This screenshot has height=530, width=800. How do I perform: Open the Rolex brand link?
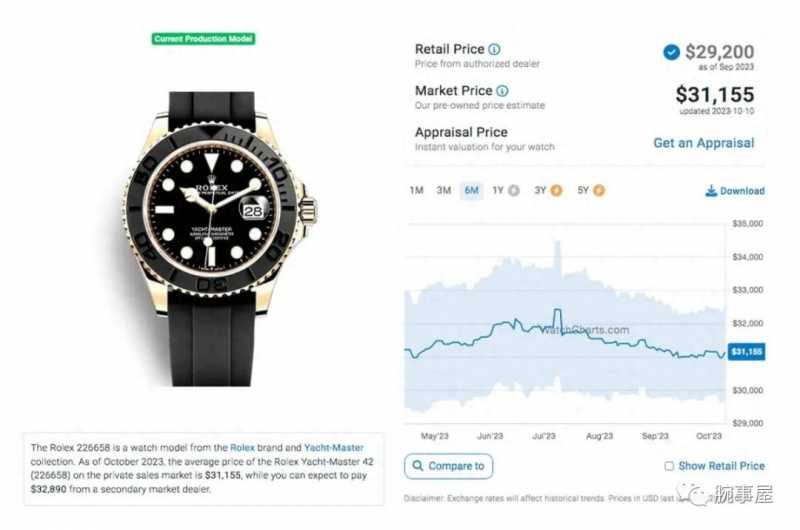tap(242, 448)
